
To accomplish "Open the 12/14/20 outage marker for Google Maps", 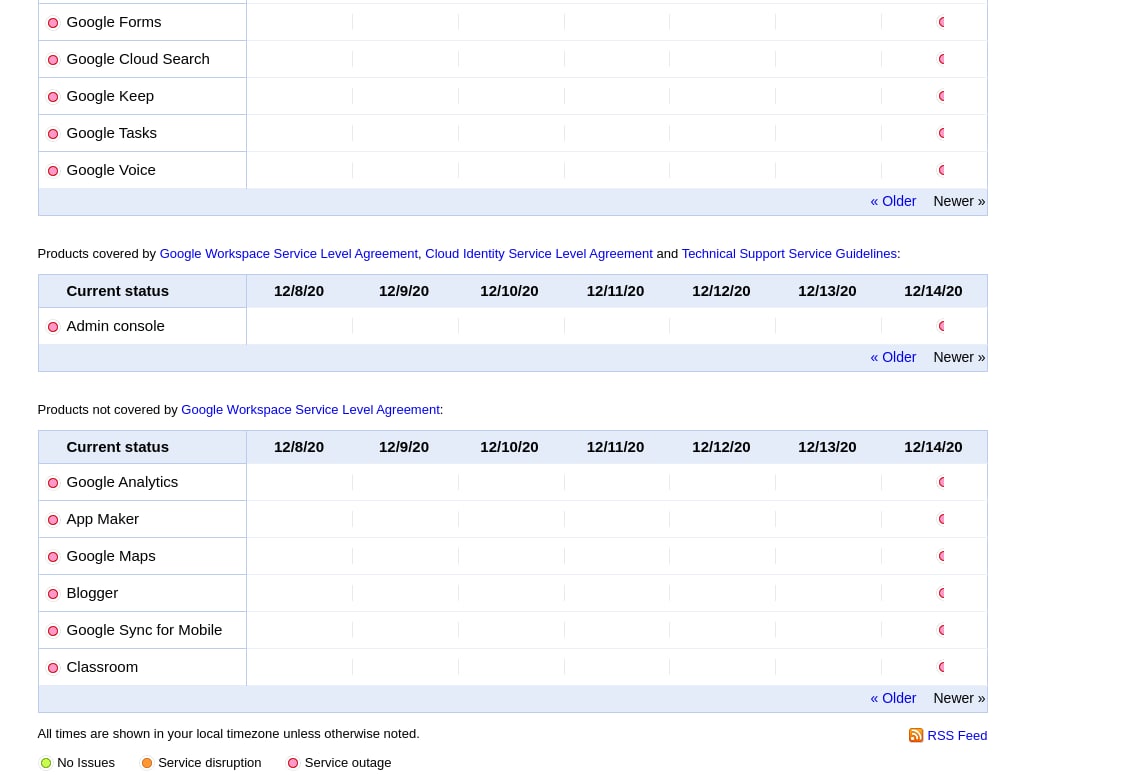I will click(x=942, y=556).
